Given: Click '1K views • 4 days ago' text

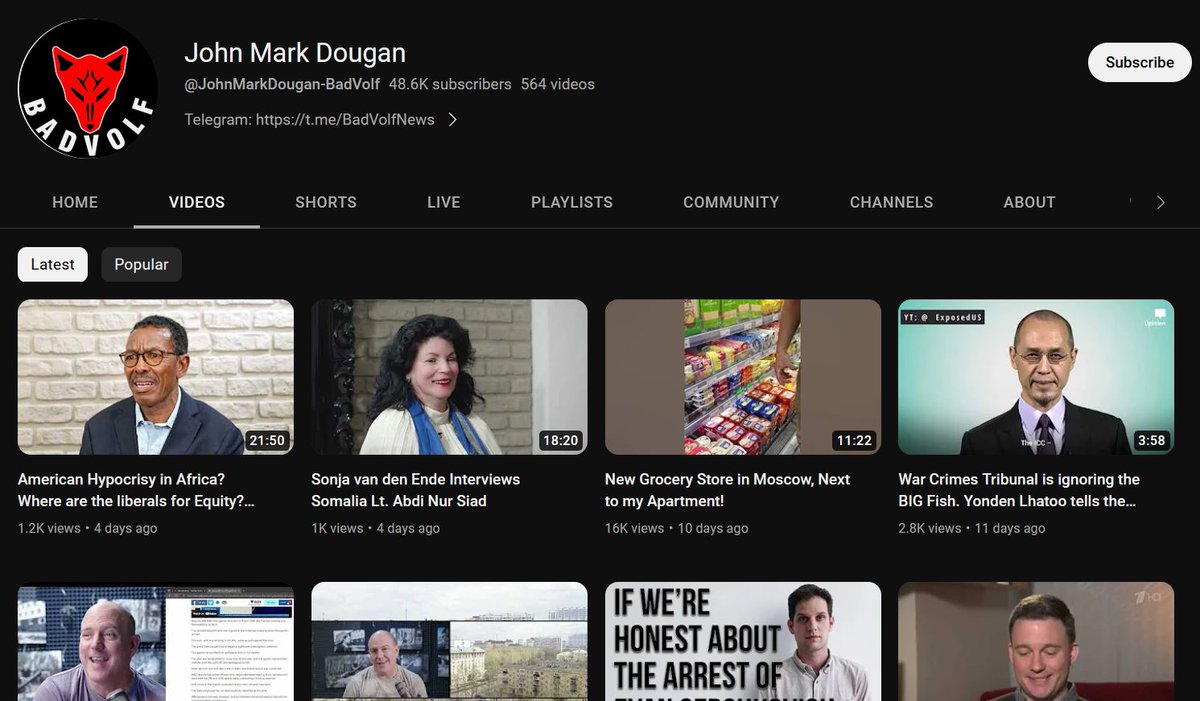Looking at the screenshot, I should [x=376, y=528].
